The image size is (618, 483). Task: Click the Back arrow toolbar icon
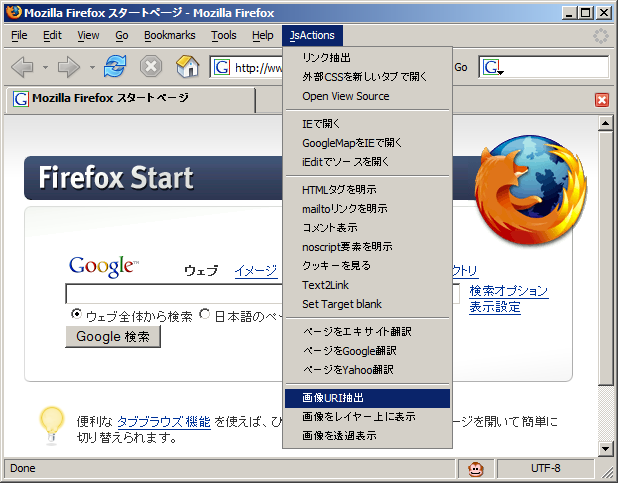coord(23,67)
